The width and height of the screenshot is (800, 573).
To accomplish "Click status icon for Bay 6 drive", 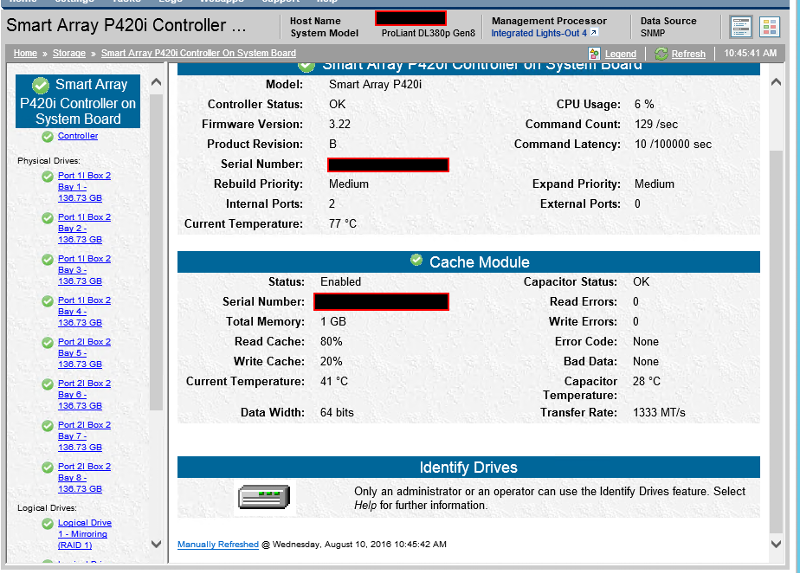I will pyautogui.click(x=47, y=384).
